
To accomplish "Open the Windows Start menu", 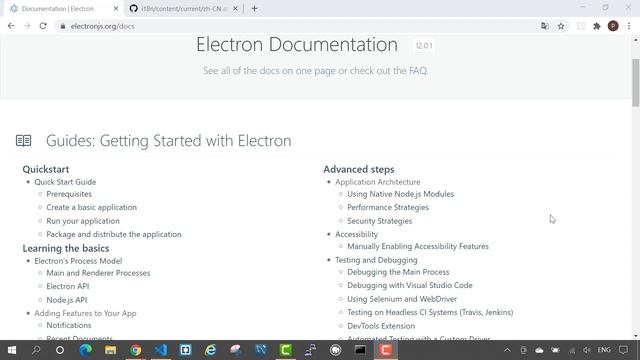I will tap(12, 350).
